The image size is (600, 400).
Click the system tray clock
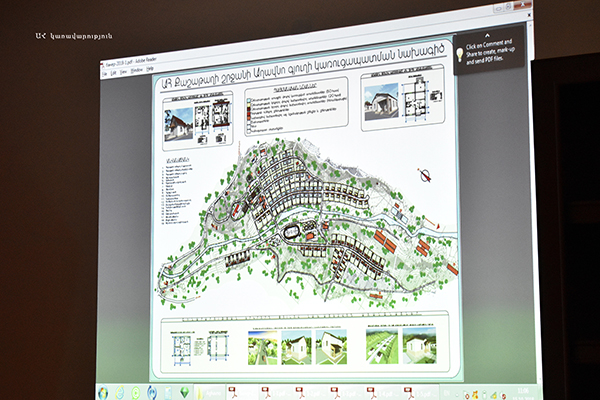[x=523, y=394]
